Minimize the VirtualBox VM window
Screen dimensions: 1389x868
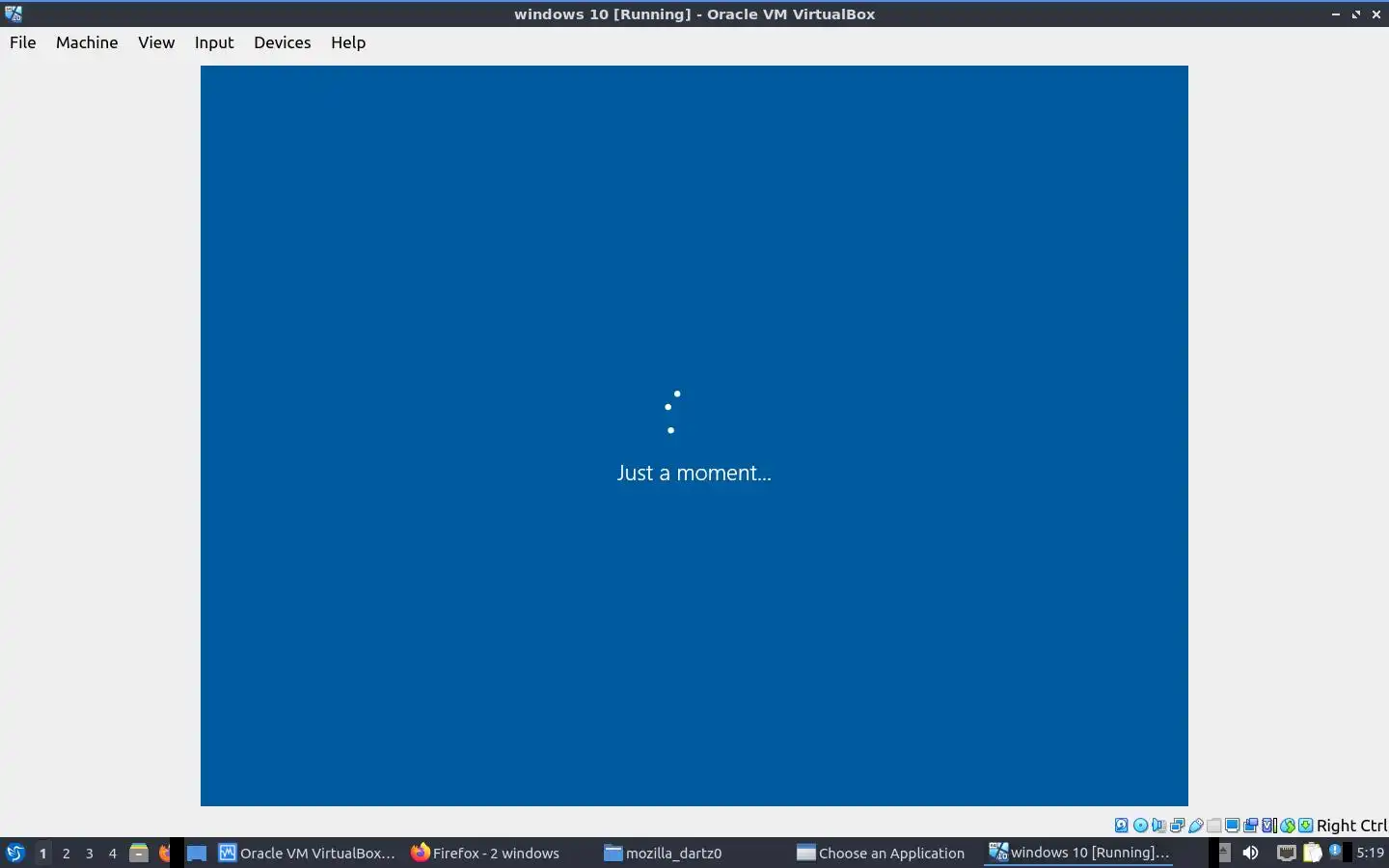pos(1336,14)
